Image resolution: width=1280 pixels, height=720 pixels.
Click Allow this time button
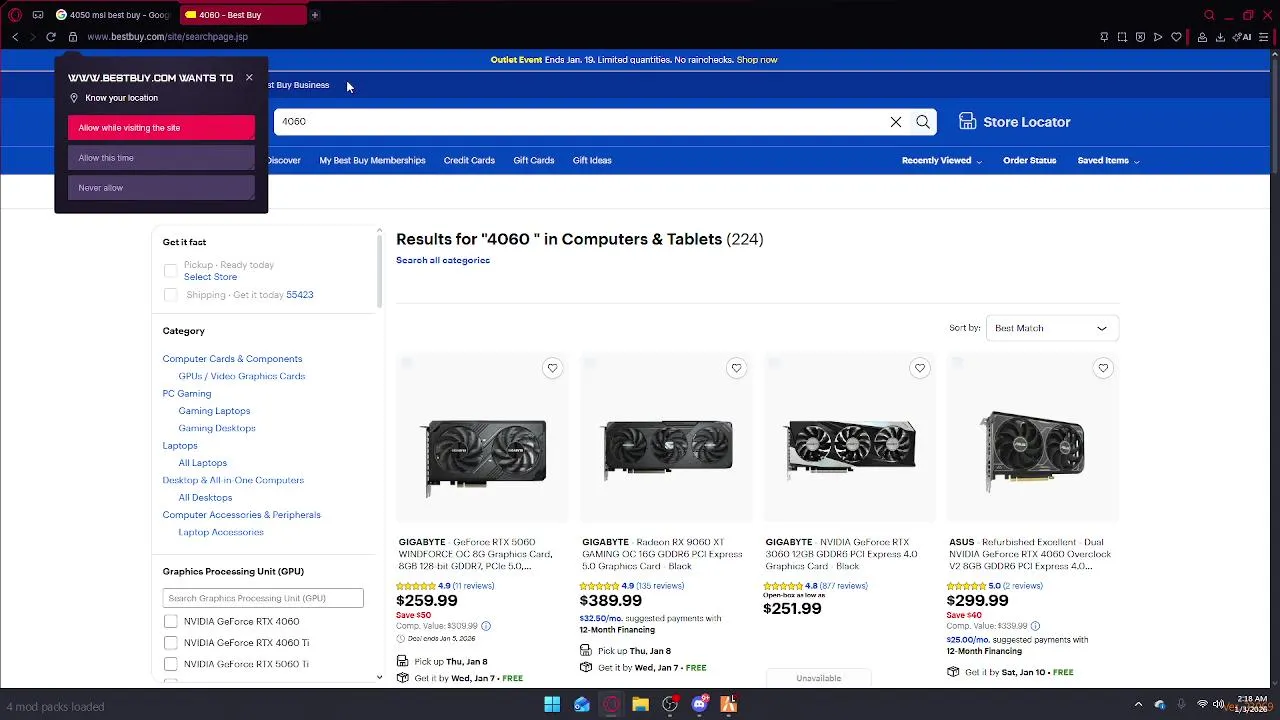point(161,158)
